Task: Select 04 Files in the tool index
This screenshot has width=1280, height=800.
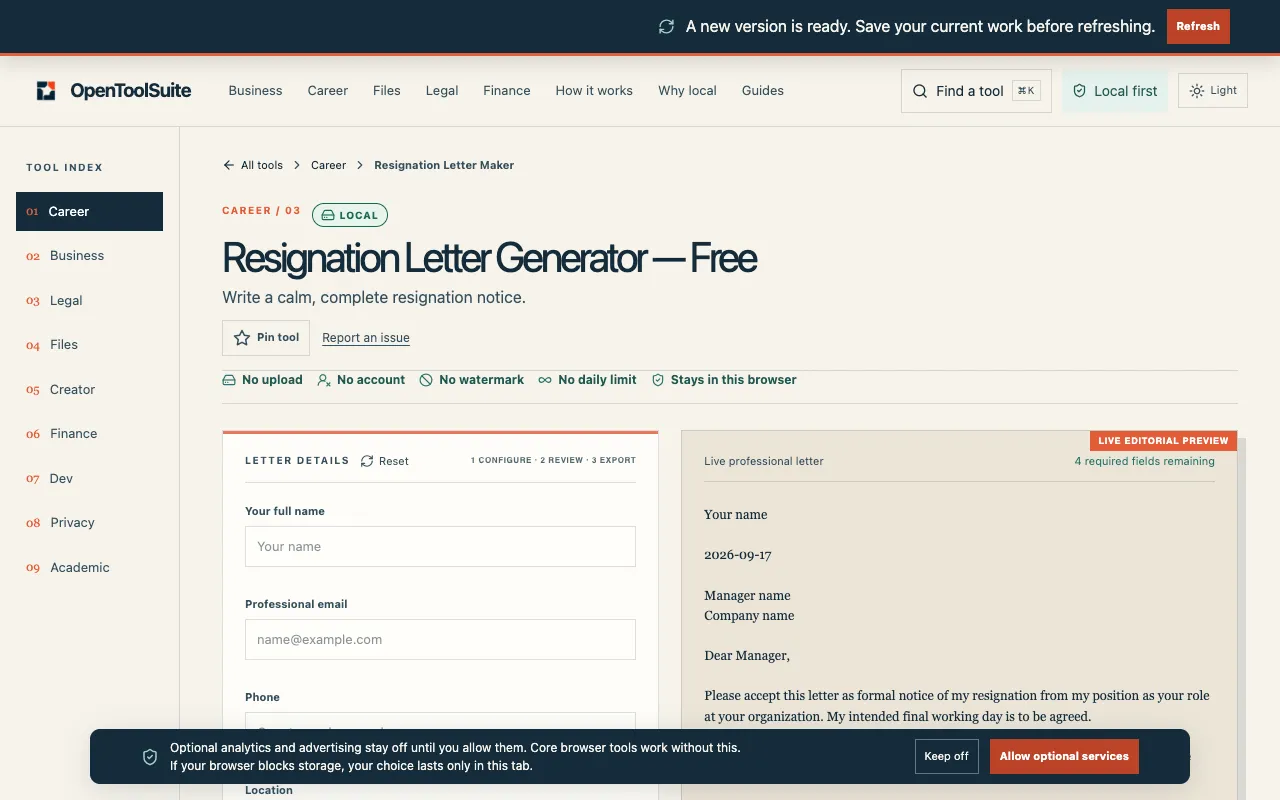Action: point(89,345)
